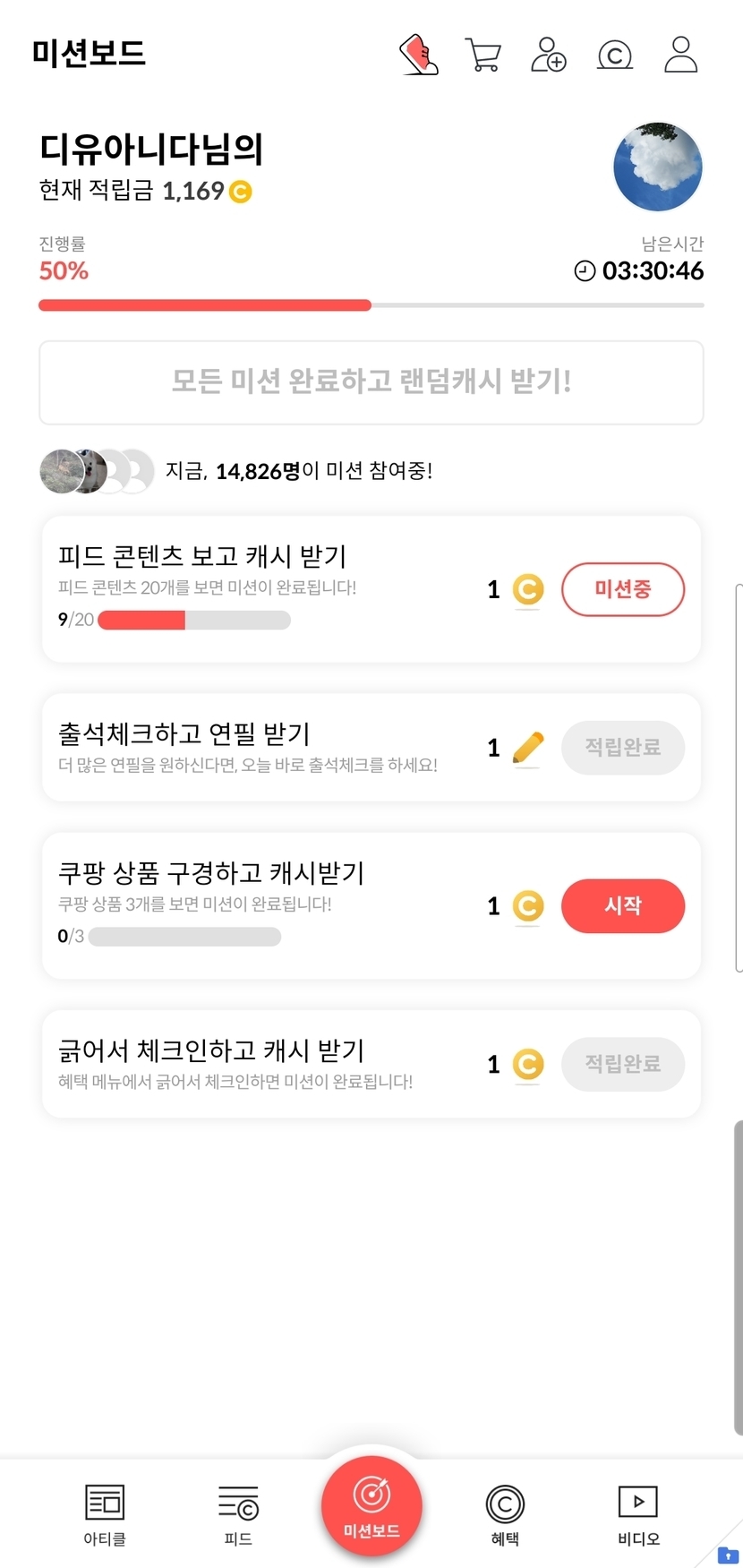Tap the gold coin beside current savings
Image resolution: width=743 pixels, height=1568 pixels.
(x=241, y=192)
